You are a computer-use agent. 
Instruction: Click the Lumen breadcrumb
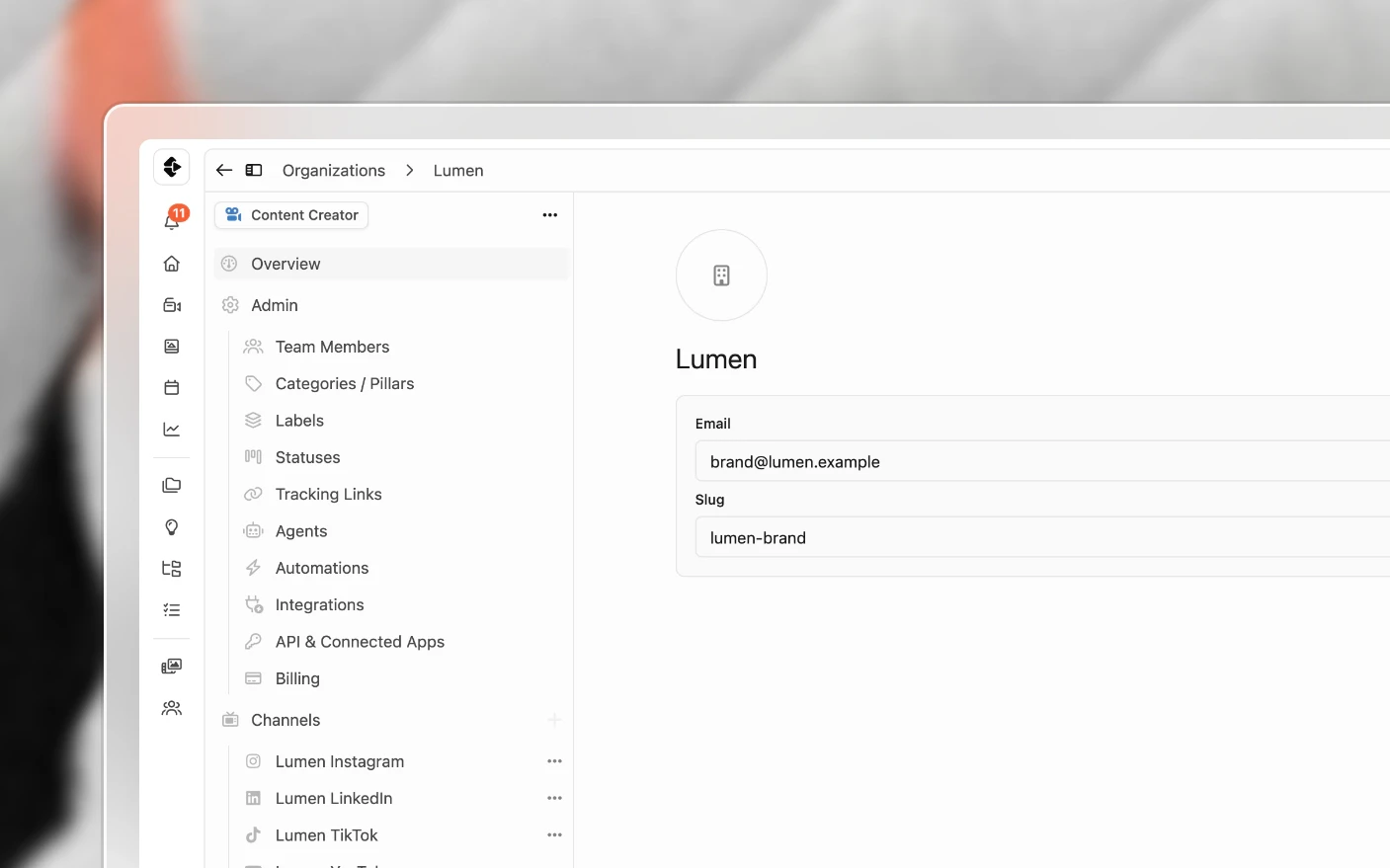pos(458,170)
